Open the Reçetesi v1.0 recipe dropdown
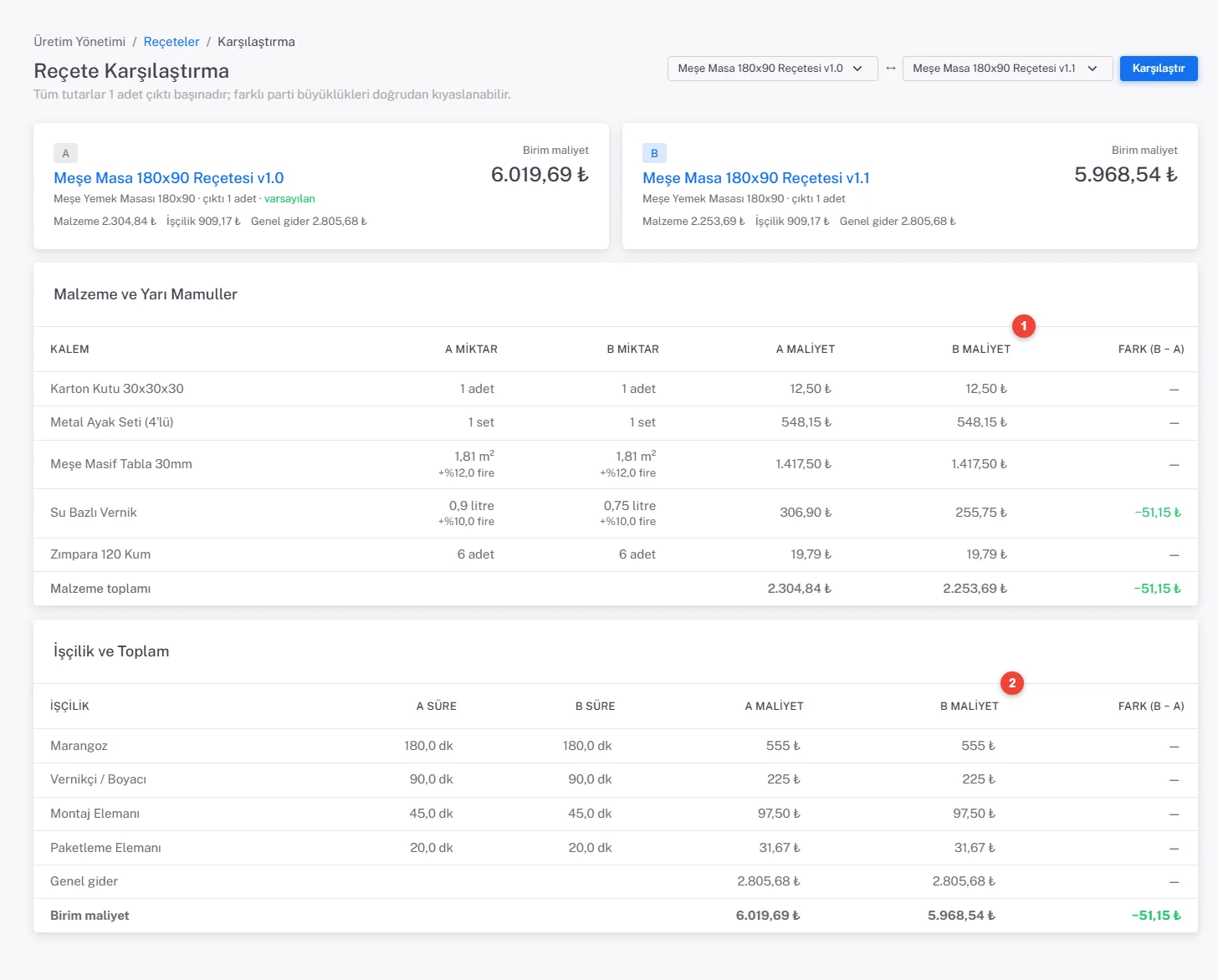Viewport: 1218px width, 980px height. click(x=772, y=69)
